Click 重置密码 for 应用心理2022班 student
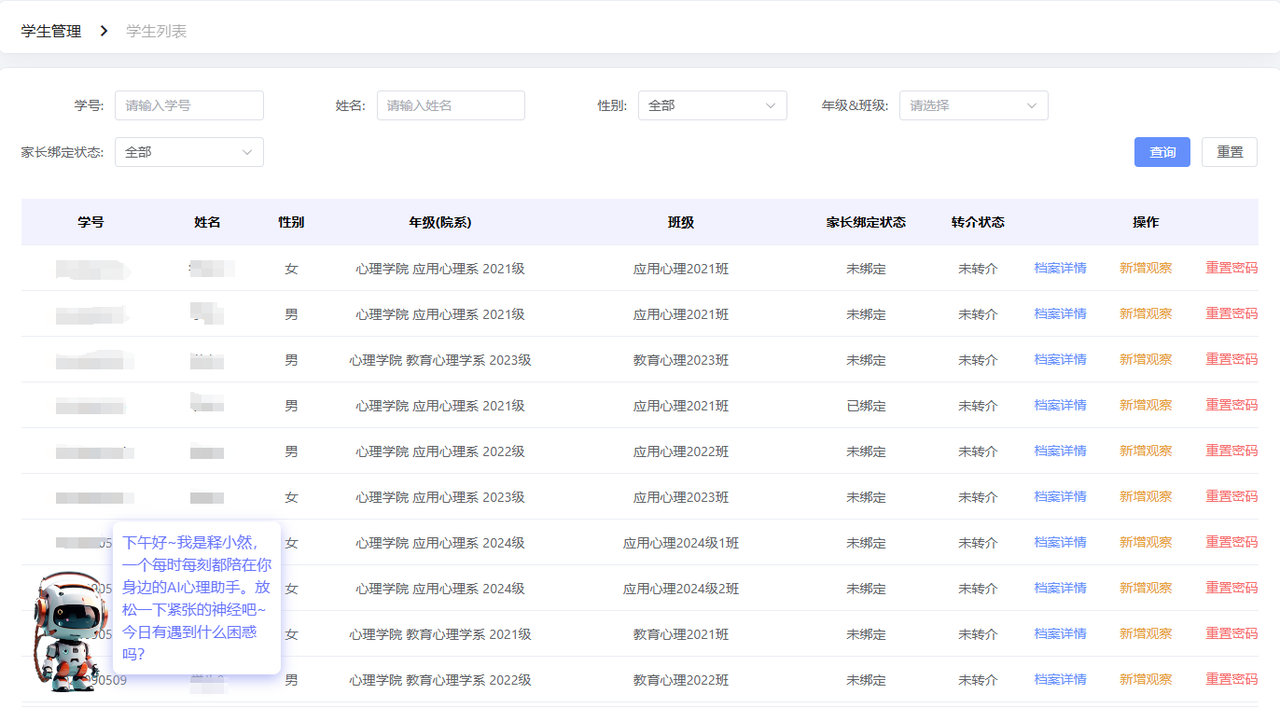This screenshot has height=708, width=1280. (x=1232, y=451)
